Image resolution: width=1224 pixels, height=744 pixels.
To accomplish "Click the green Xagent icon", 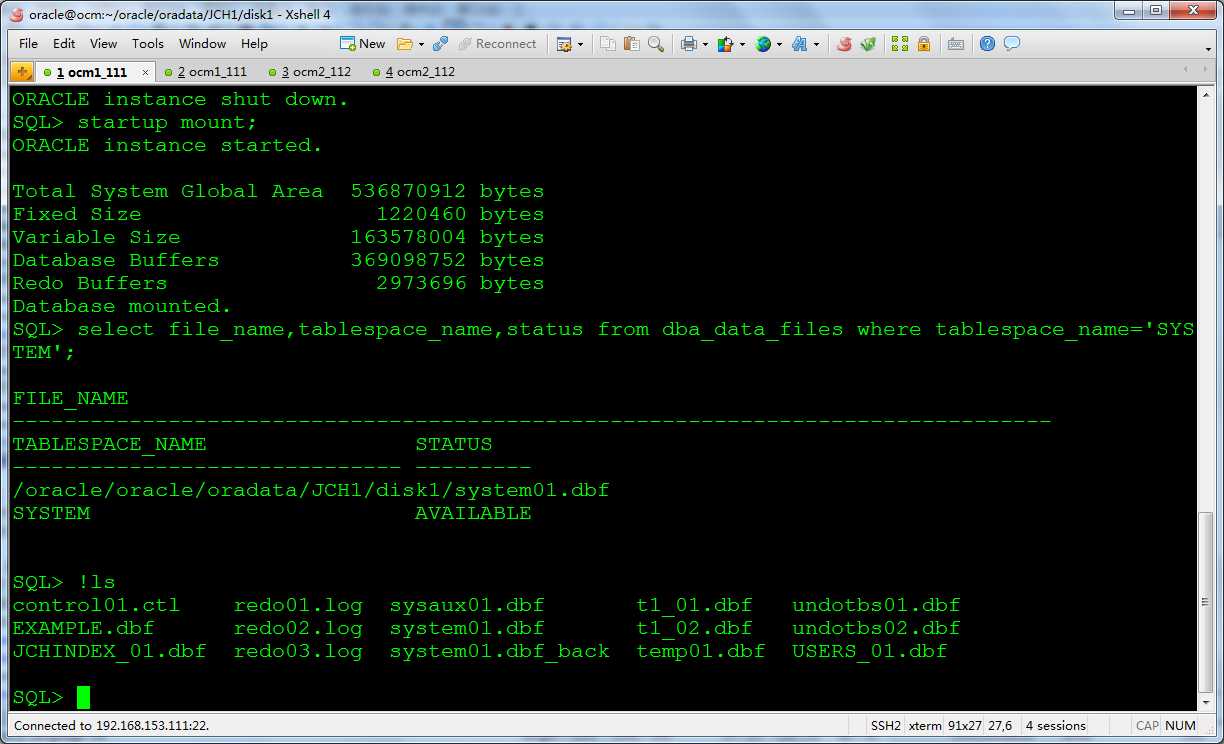I will [x=868, y=44].
